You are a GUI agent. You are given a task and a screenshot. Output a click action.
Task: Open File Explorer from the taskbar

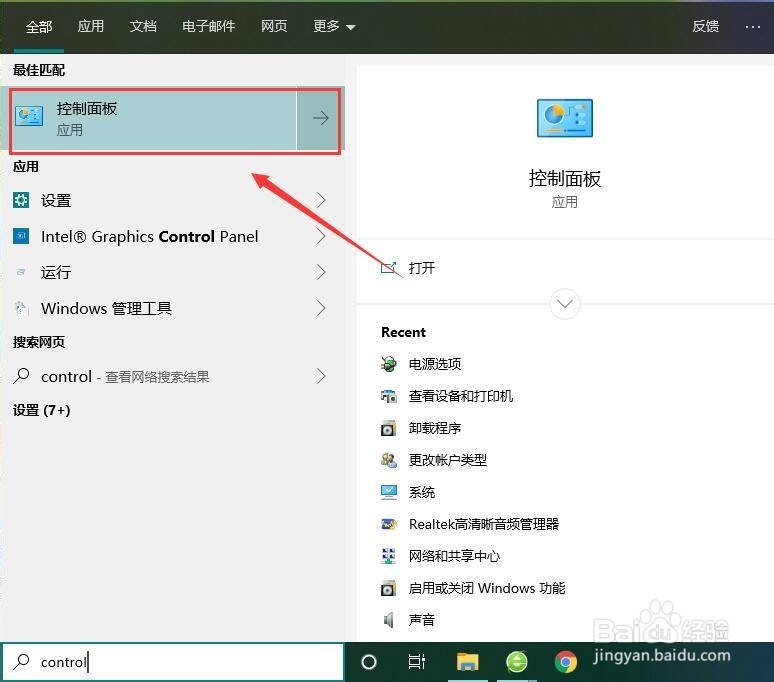(467, 662)
